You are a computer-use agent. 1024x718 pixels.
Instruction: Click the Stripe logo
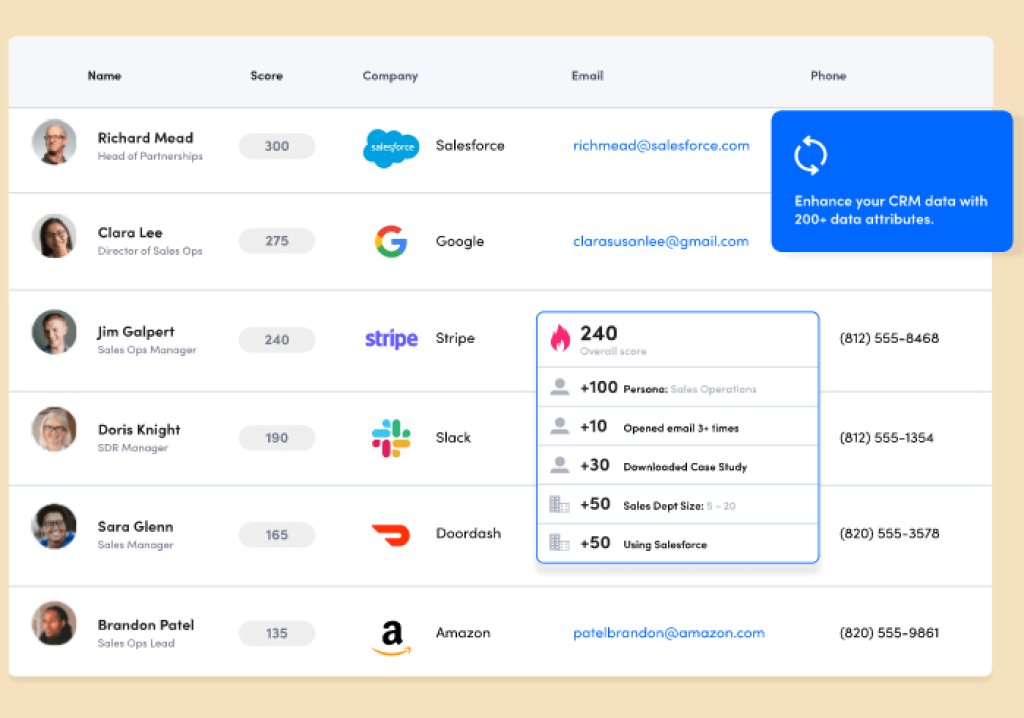391,338
